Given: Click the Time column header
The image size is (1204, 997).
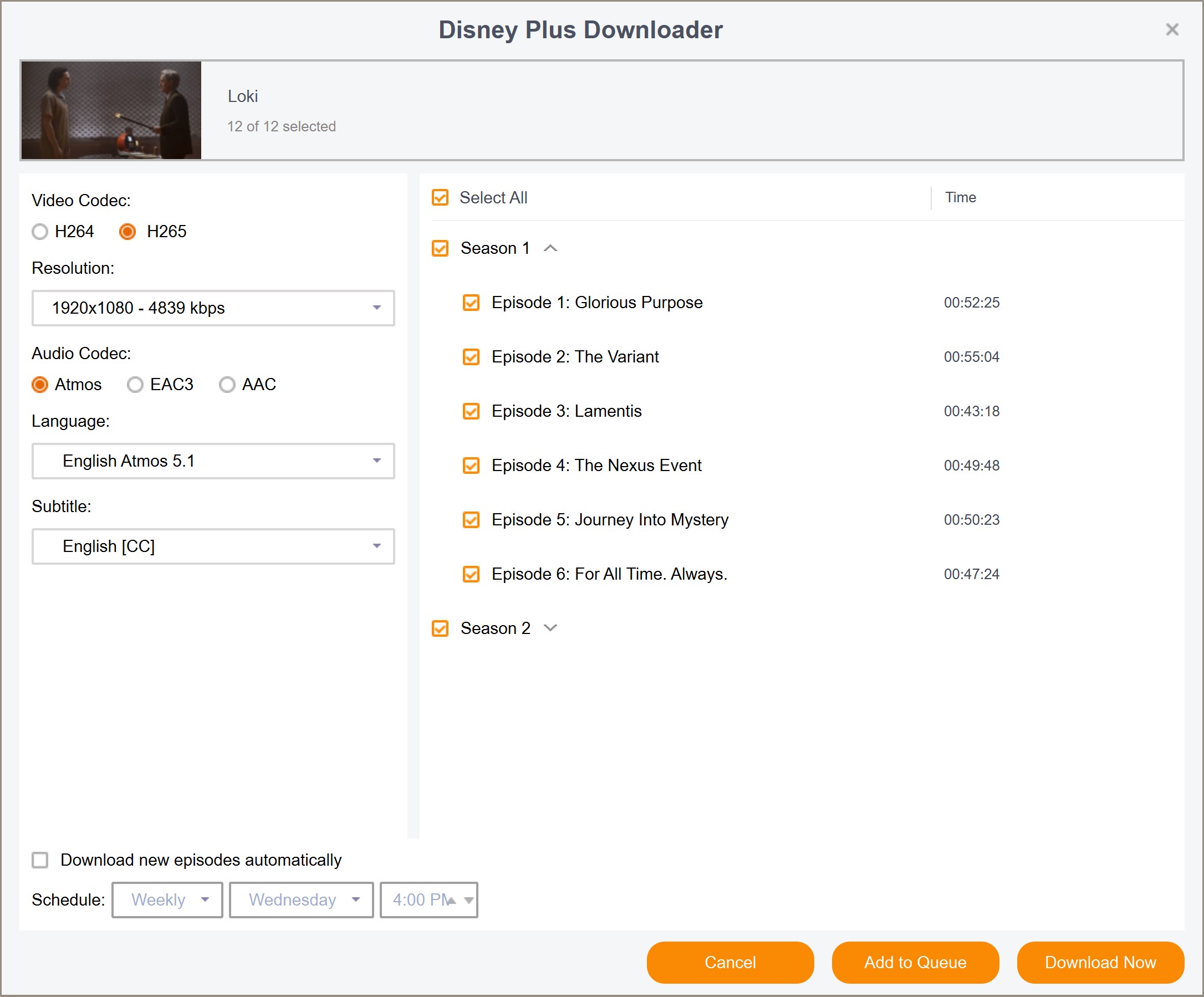Looking at the screenshot, I should [x=960, y=197].
